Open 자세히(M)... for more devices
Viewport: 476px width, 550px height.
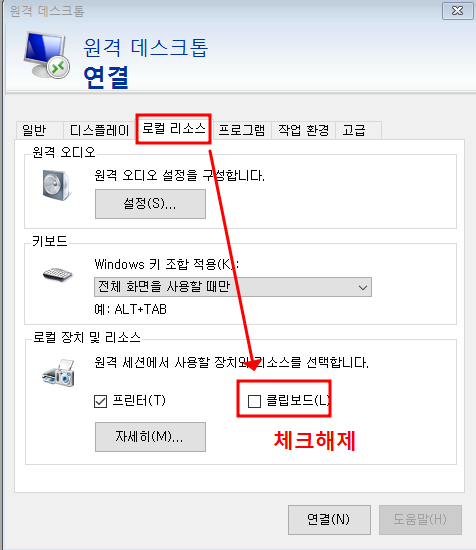point(150,437)
